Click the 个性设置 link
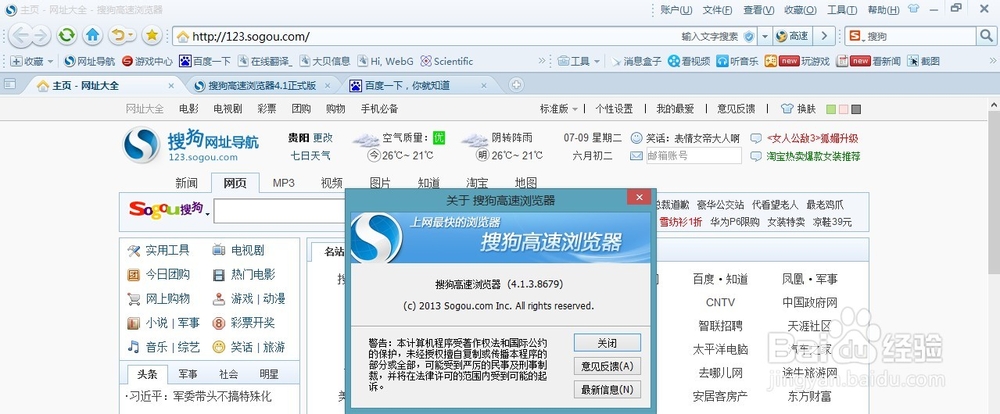1000x414 pixels. [x=614, y=109]
